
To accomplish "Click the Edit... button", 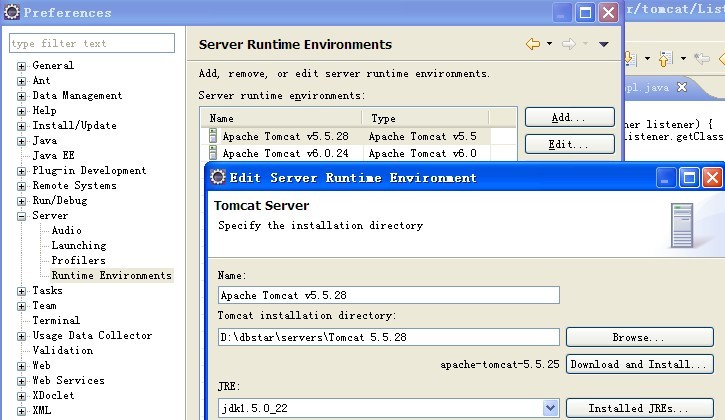I will pyautogui.click(x=570, y=144).
